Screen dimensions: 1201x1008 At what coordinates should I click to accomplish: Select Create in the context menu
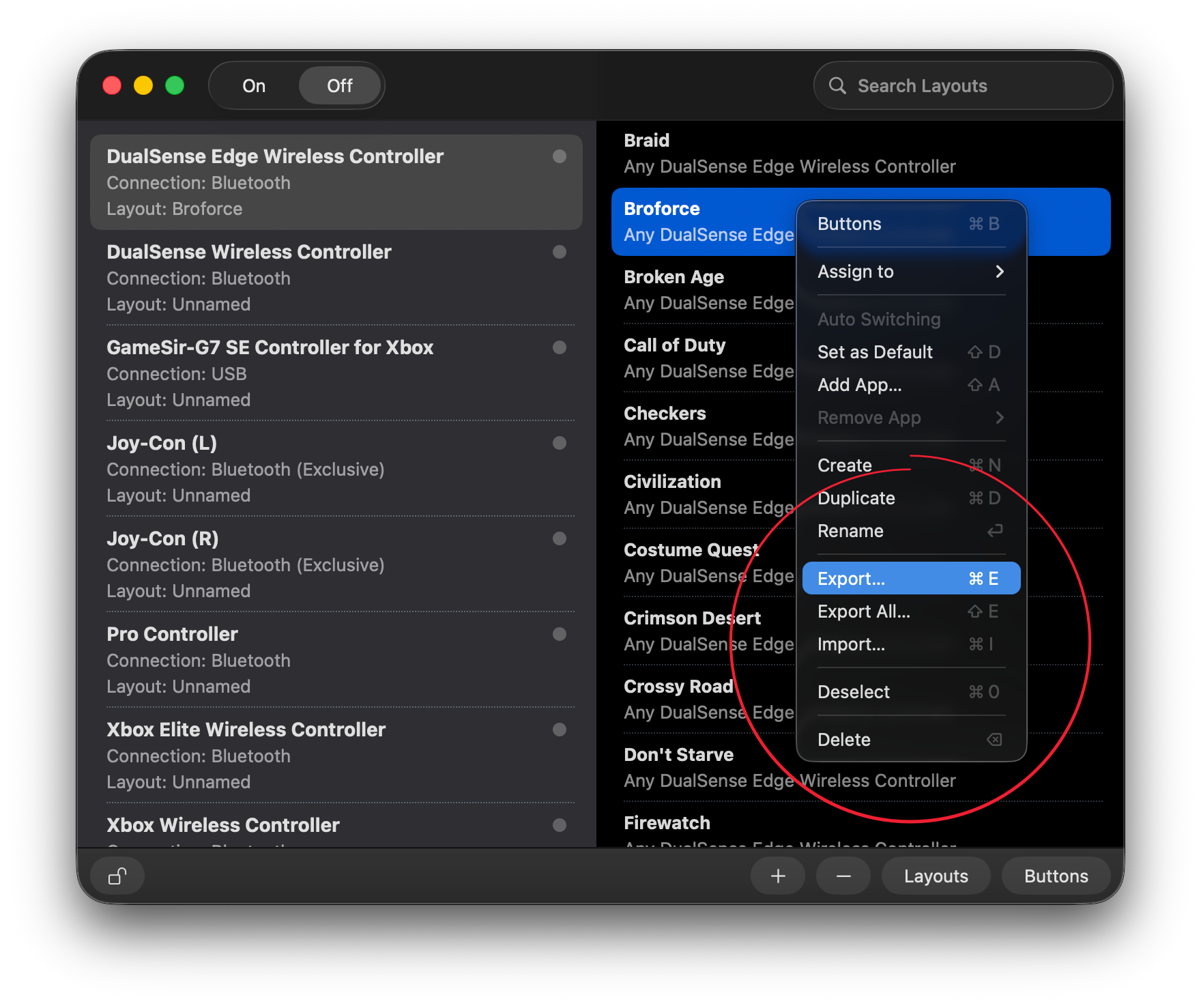click(911, 465)
